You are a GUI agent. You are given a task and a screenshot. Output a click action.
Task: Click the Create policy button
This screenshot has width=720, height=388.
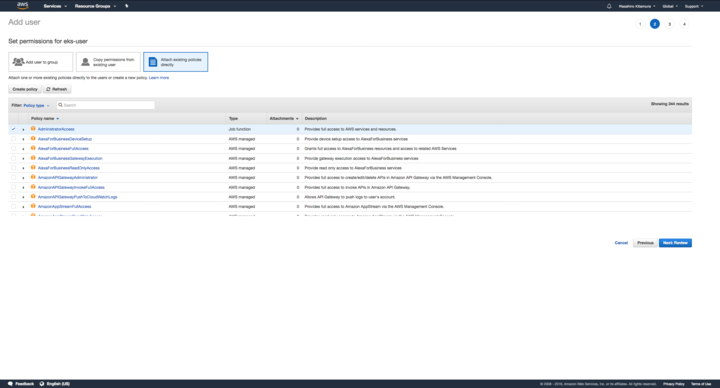pos(25,89)
